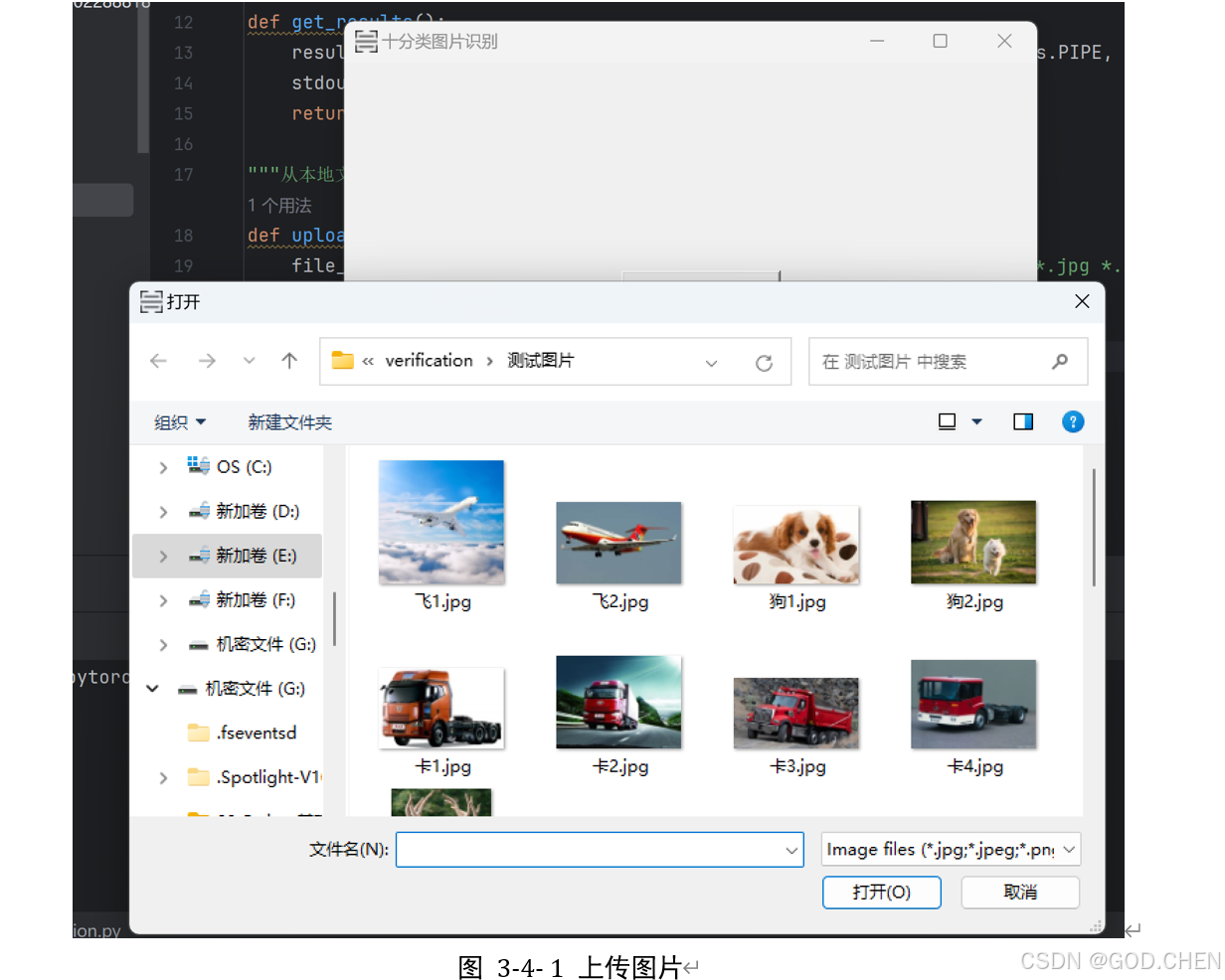Click the Up one level arrow

tap(289, 361)
